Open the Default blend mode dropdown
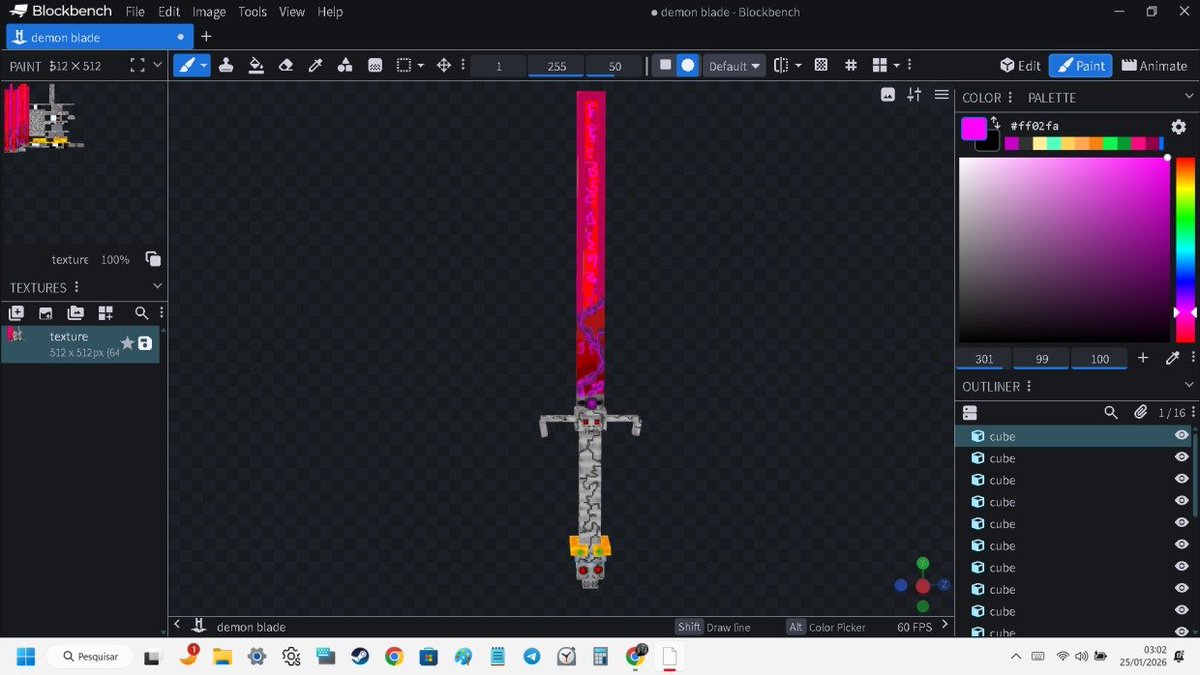Screen dimensions: 1200x675 click(x=734, y=66)
